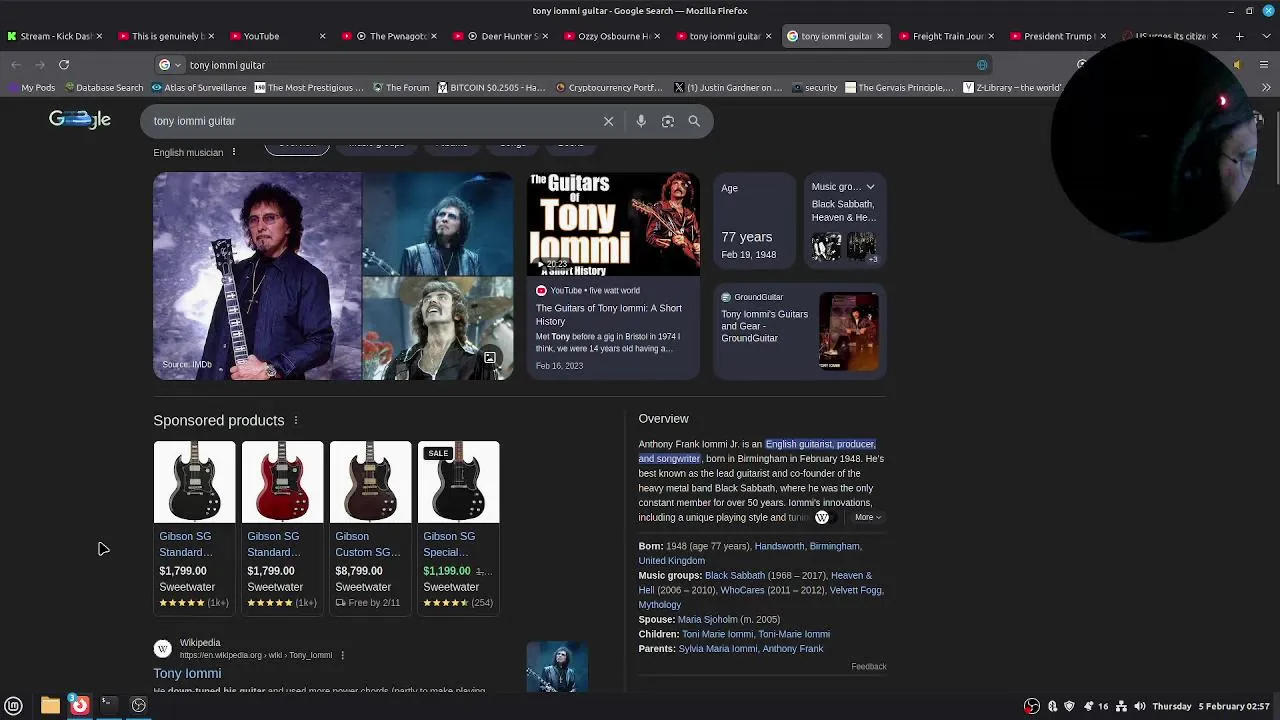This screenshot has height=720, width=1280.
Task: Switch to the President Trump tab
Action: tap(1057, 36)
